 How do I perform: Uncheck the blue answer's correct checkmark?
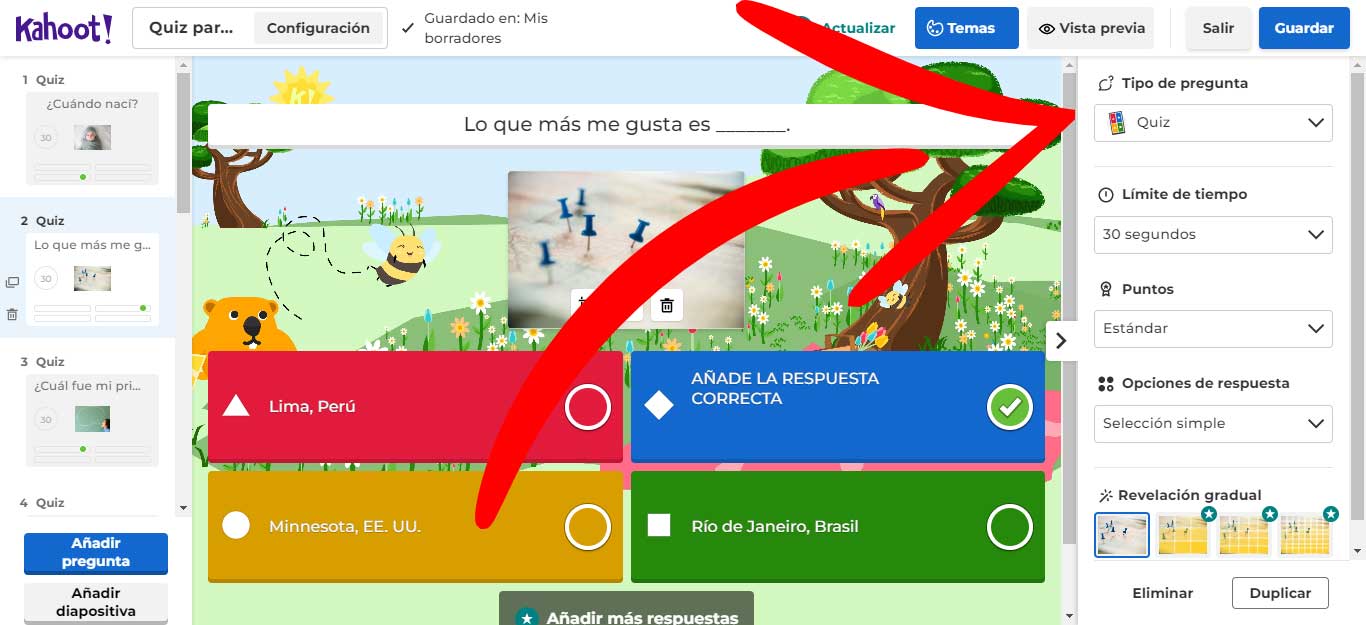click(x=1009, y=407)
